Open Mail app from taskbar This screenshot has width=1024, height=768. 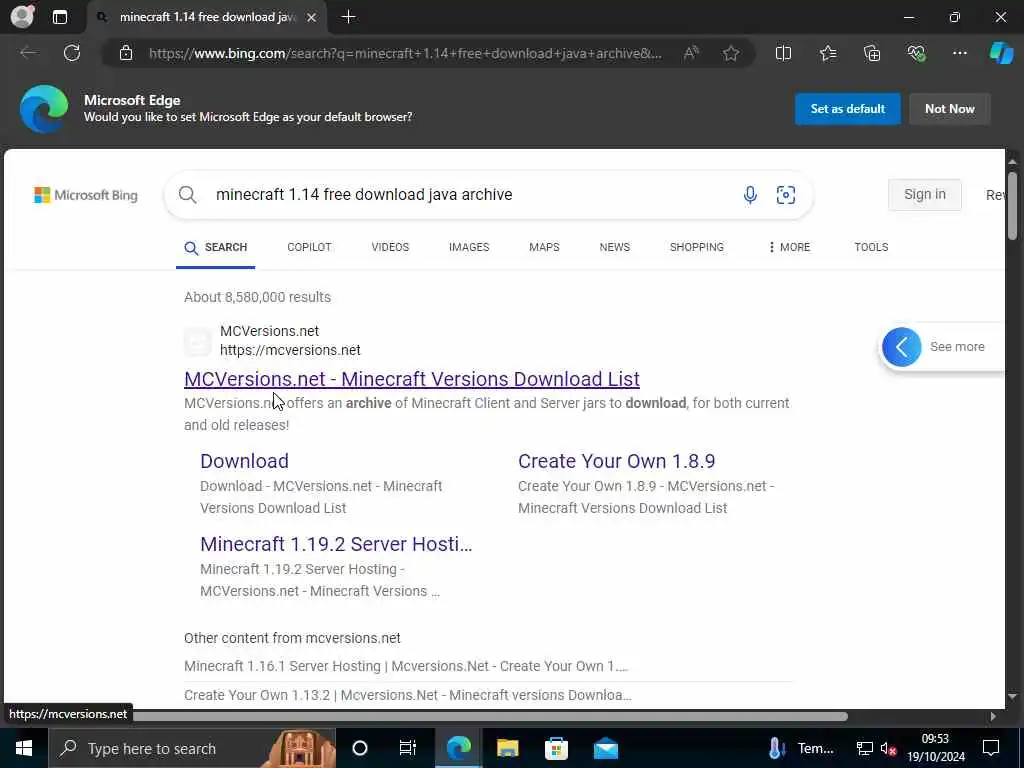point(605,748)
